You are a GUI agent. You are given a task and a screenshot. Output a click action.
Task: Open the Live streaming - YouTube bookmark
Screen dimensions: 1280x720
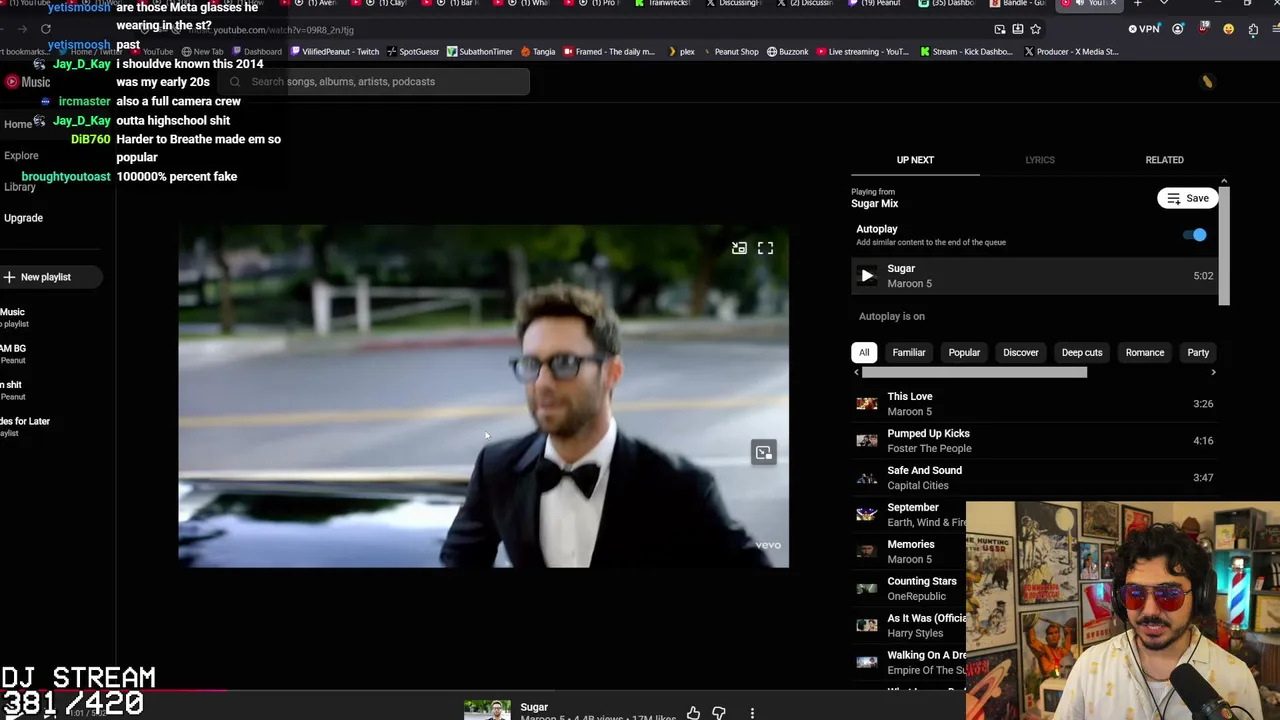863,52
